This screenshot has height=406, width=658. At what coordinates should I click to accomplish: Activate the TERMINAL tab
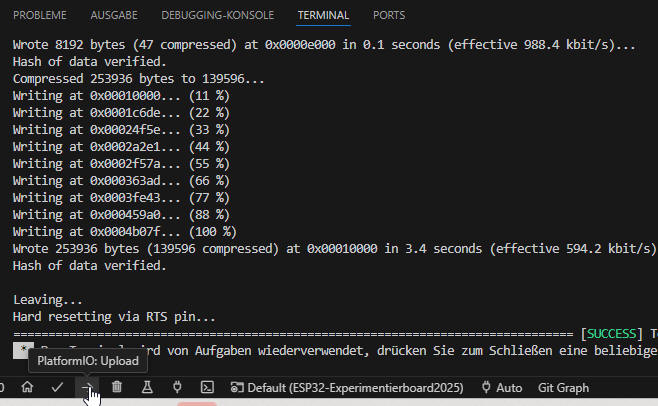[323, 16]
